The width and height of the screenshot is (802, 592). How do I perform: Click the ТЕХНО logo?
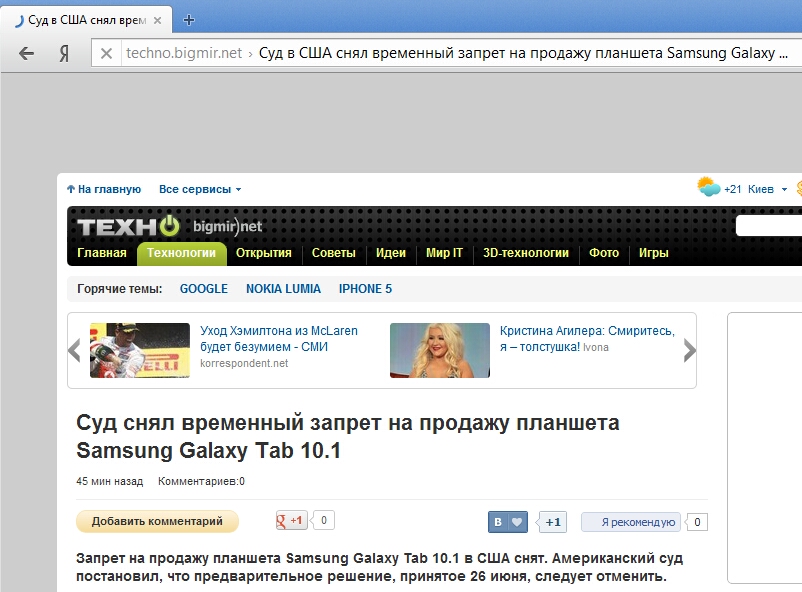point(128,226)
